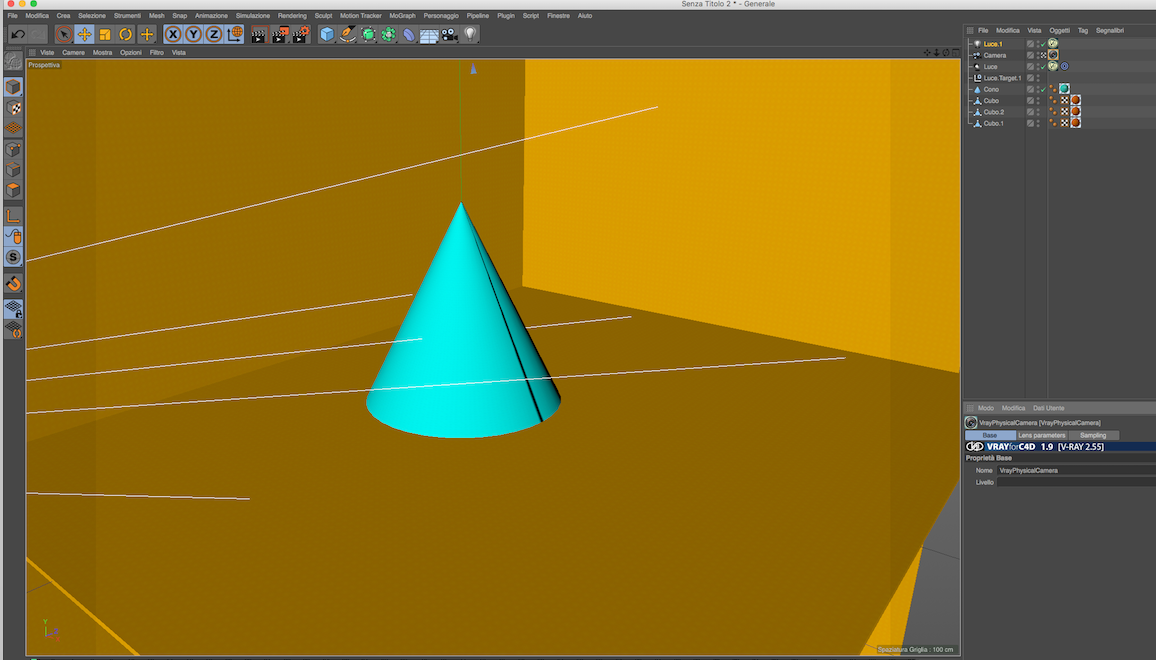
Task: Open the Rendering menu
Action: point(292,15)
